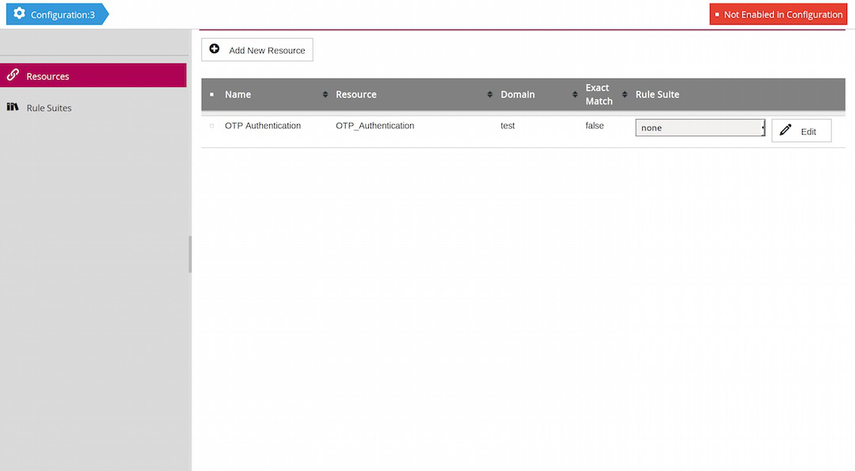Open the Rule Suite dropdown showing none
The image size is (855, 471).
(x=700, y=128)
